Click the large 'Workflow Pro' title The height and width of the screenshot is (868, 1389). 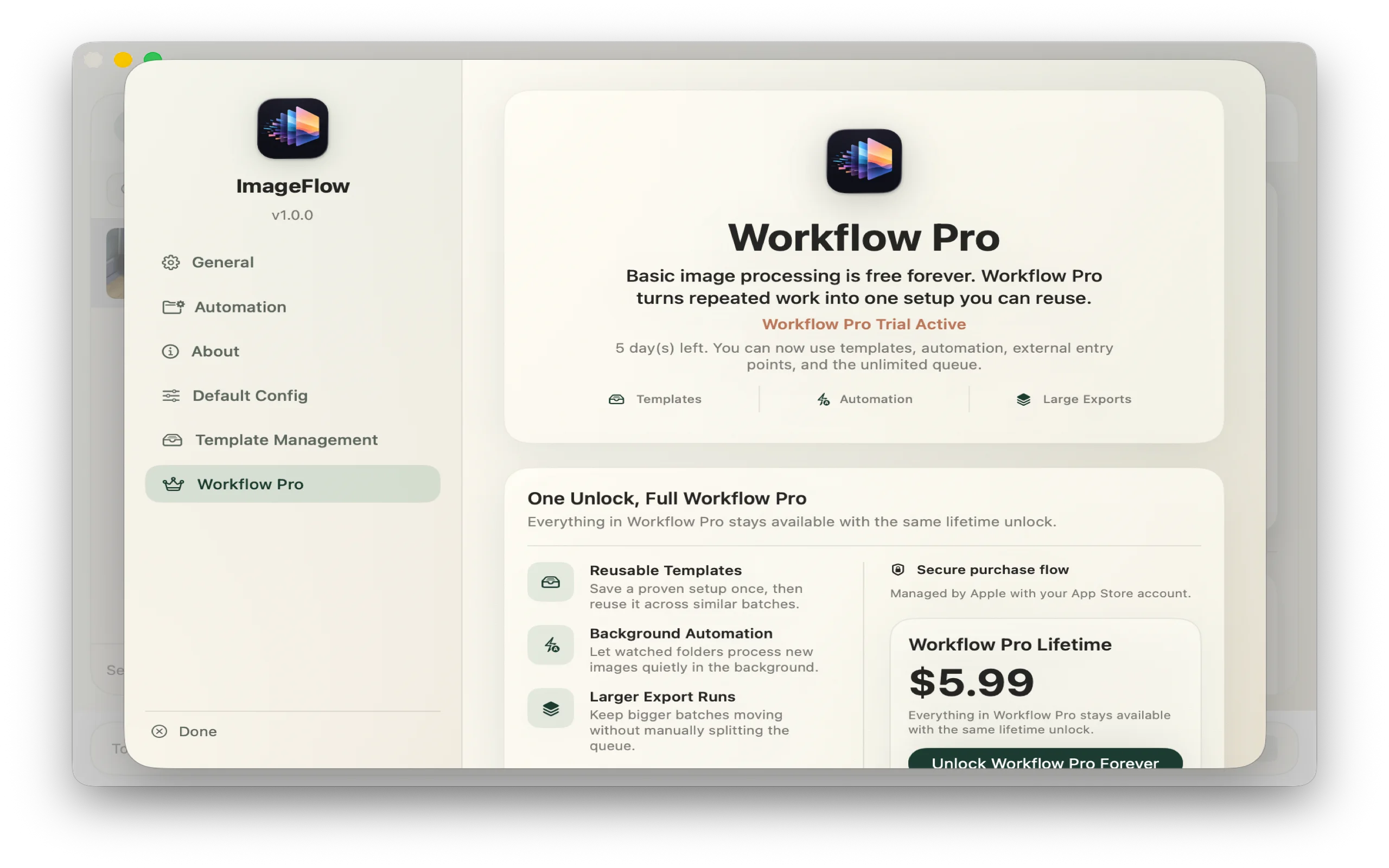pos(864,238)
